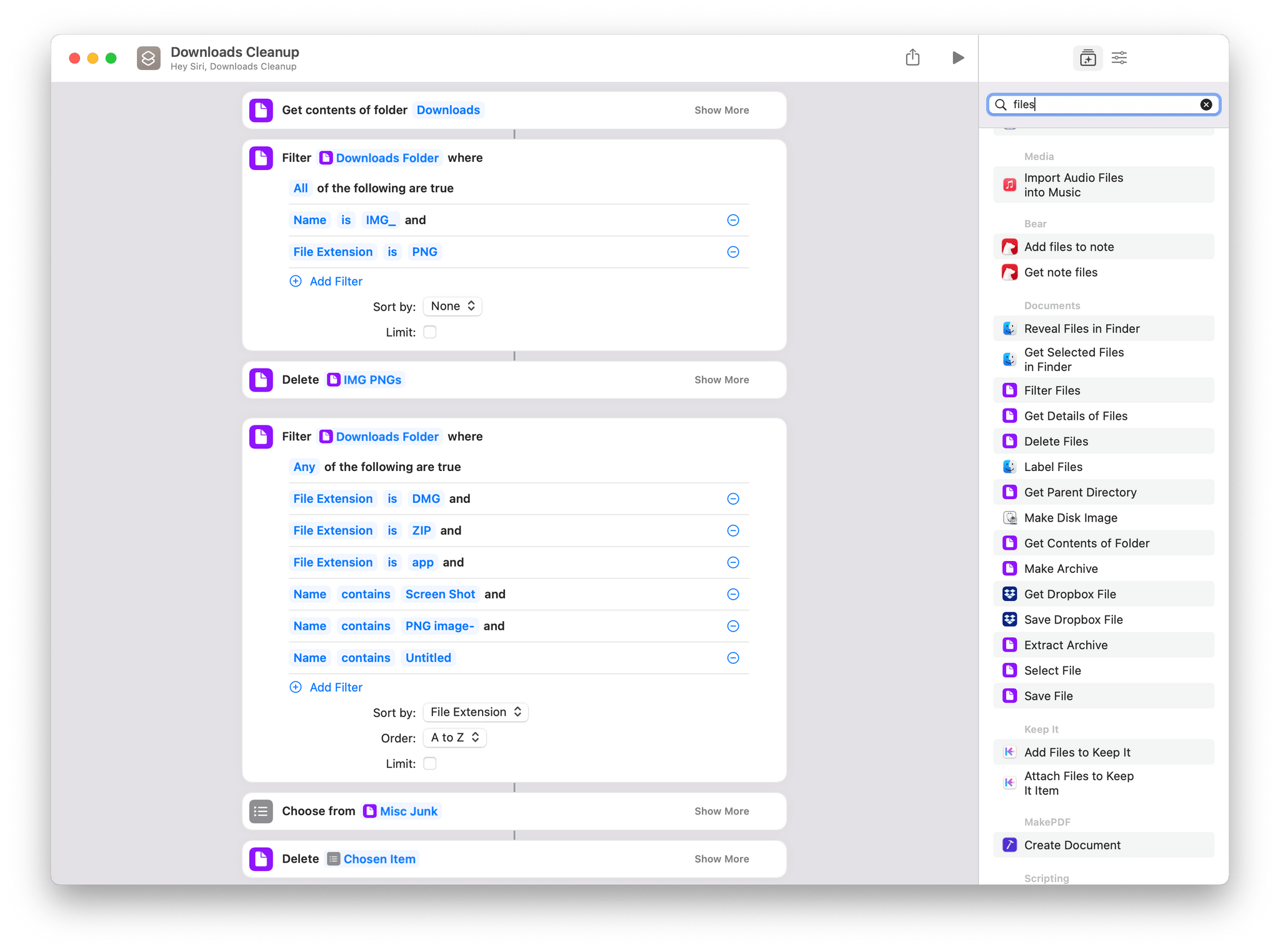Select the Get Details of Files action
Viewport: 1280px width, 952px height.
(x=1103, y=416)
